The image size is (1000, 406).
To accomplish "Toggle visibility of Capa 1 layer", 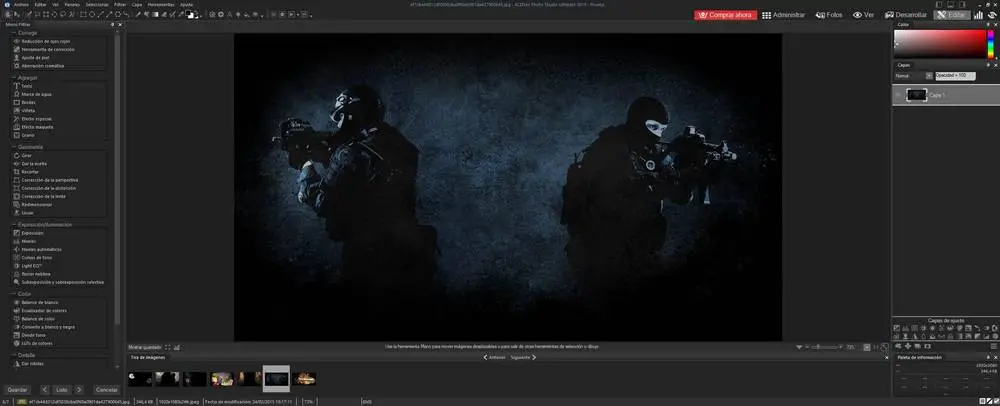I will (x=898, y=95).
